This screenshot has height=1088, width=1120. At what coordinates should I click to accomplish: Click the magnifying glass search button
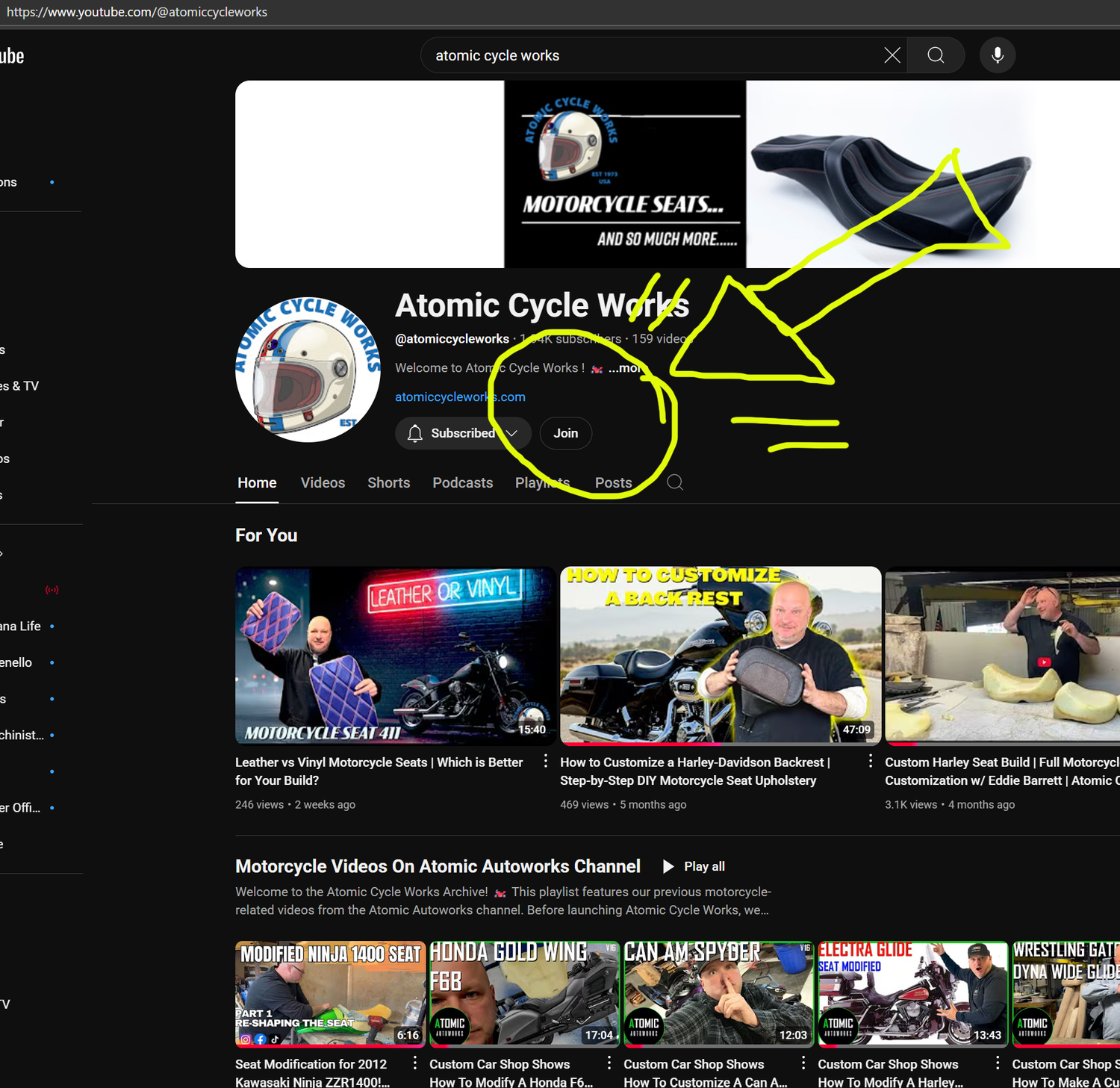pyautogui.click(x=936, y=55)
